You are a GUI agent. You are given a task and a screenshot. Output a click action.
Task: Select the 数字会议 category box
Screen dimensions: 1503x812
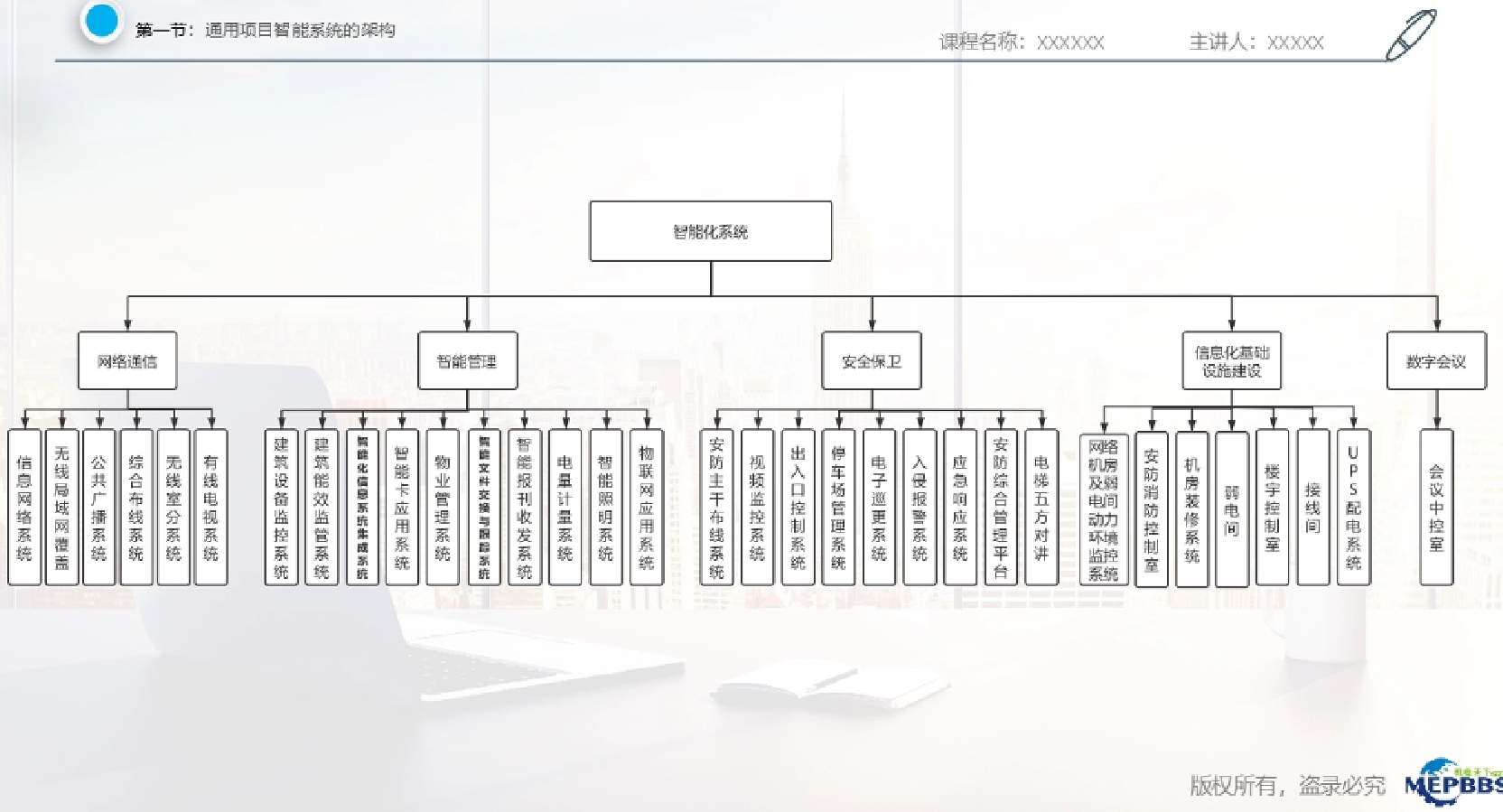(1435, 361)
